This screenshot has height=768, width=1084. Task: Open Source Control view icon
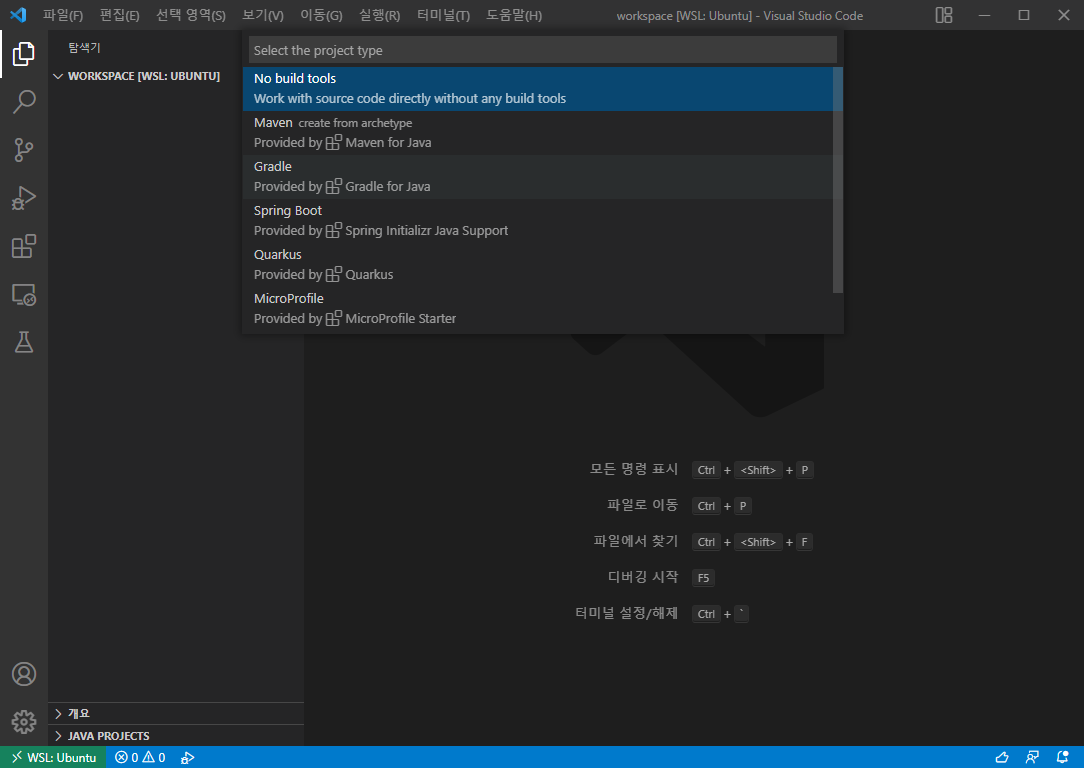(x=24, y=150)
